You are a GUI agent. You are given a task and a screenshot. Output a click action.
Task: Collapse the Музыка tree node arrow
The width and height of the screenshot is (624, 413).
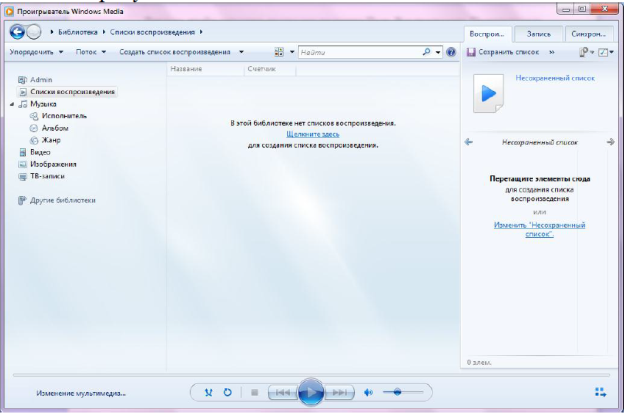coord(12,104)
